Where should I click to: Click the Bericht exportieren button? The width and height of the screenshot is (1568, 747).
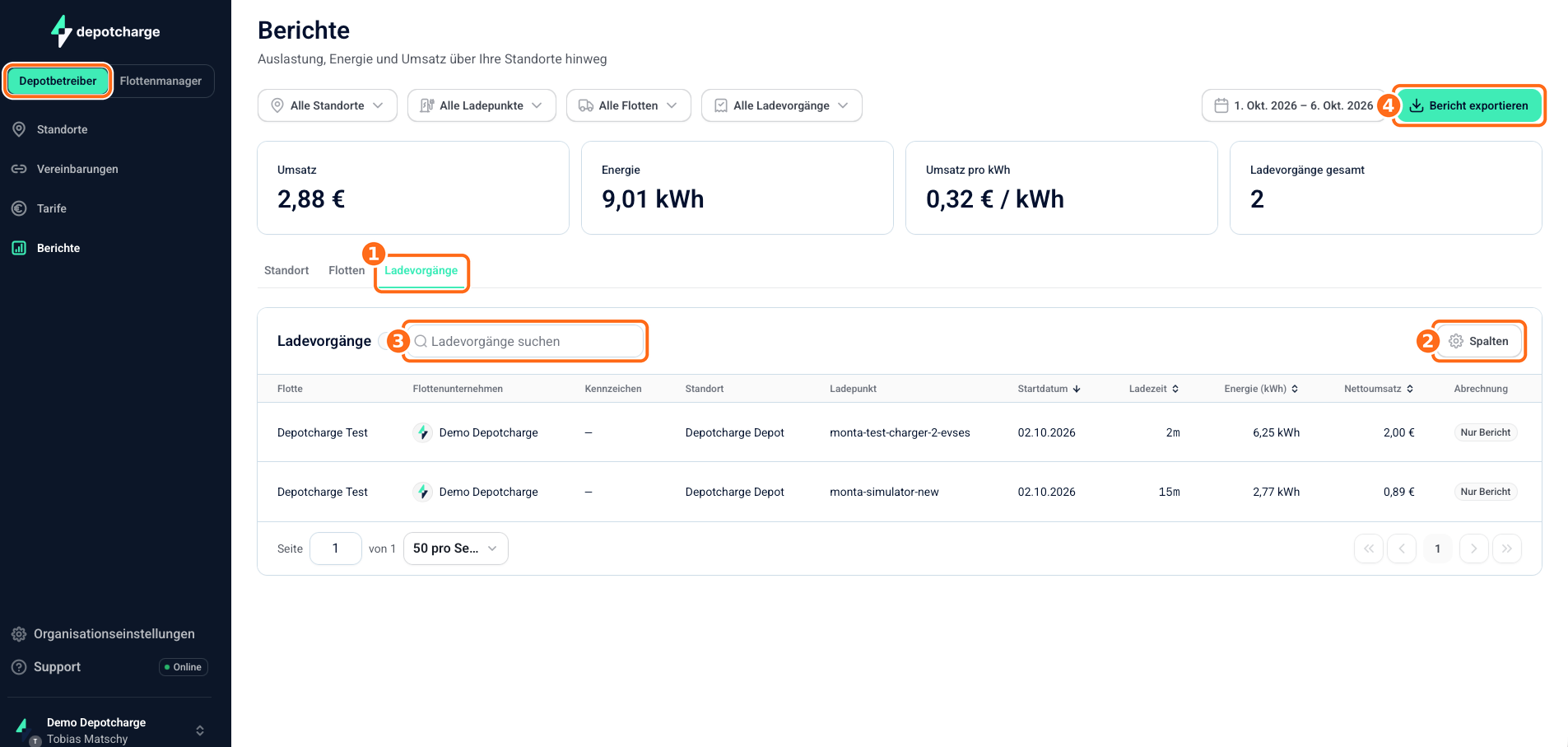1469,105
